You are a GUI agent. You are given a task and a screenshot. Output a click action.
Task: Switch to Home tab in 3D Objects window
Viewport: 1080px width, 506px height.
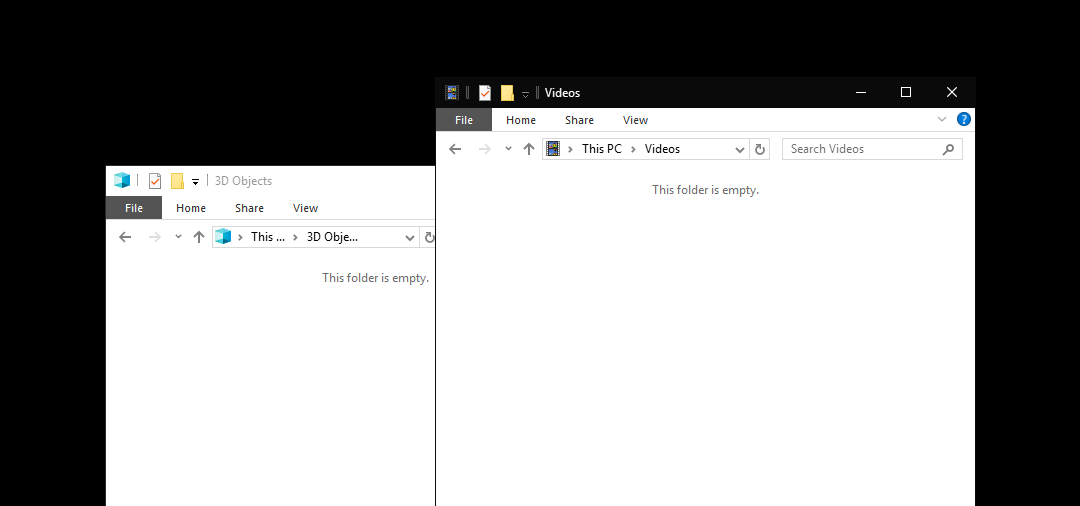[191, 208]
